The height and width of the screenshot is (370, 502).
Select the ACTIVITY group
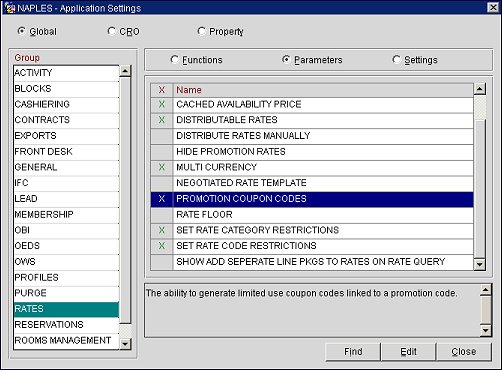point(66,73)
